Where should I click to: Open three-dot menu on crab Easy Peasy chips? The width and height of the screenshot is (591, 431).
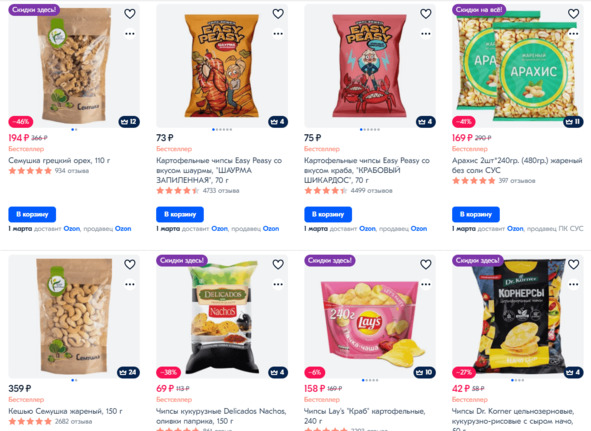point(426,34)
